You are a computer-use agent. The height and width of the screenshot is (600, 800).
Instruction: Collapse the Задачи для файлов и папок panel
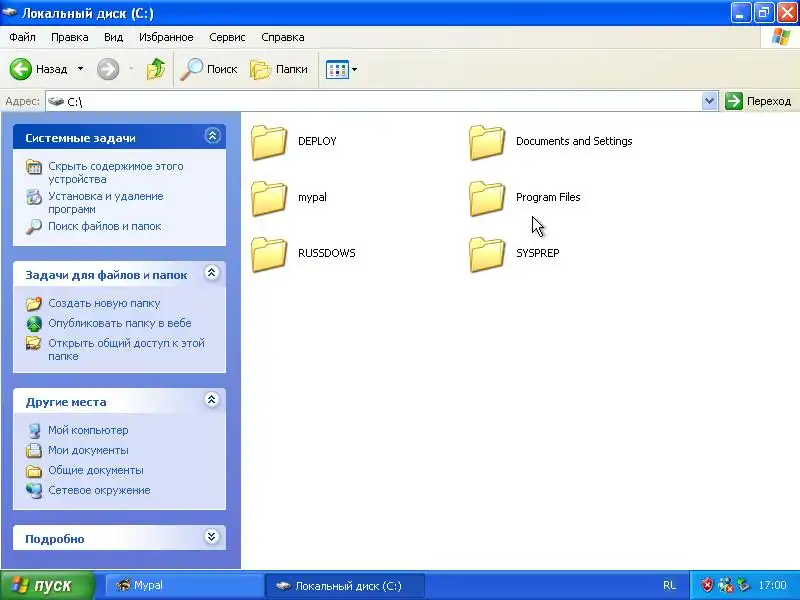tap(212, 273)
